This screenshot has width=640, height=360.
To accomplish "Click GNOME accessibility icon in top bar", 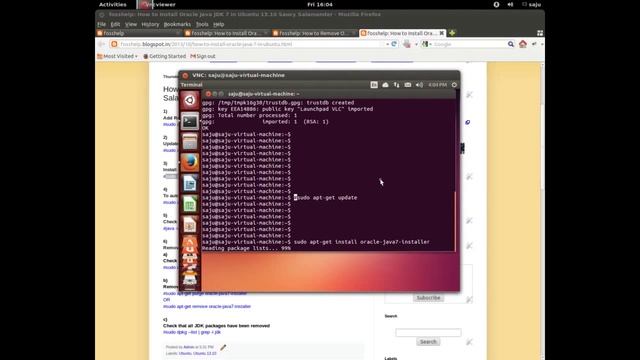I will click(496, 4).
